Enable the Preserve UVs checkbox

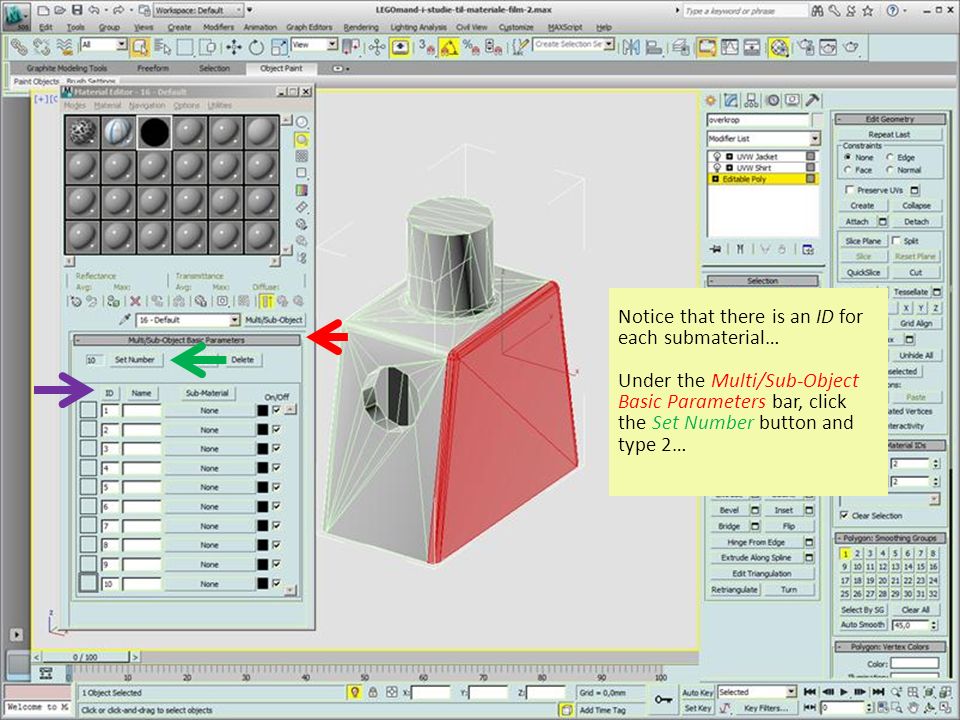849,190
